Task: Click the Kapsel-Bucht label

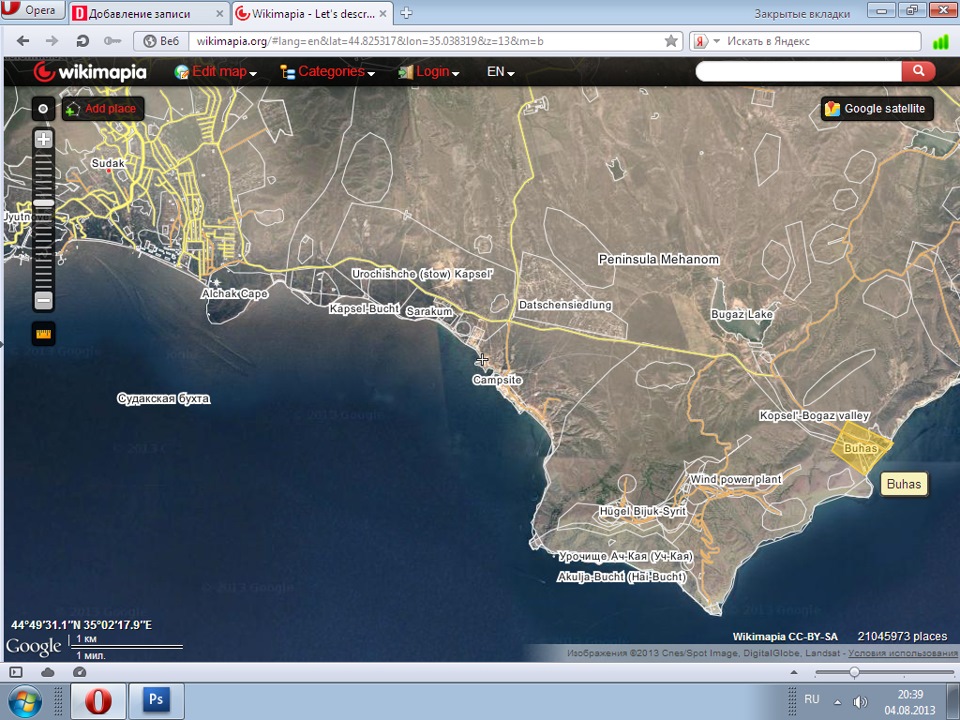Action: (364, 309)
